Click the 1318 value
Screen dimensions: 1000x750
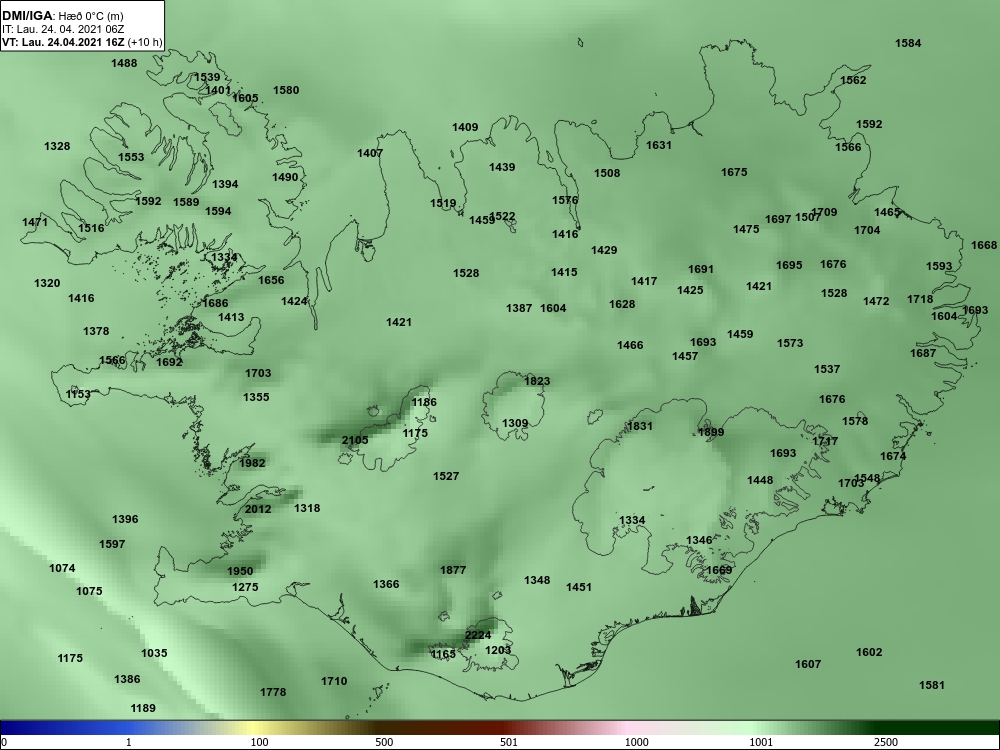click(307, 508)
